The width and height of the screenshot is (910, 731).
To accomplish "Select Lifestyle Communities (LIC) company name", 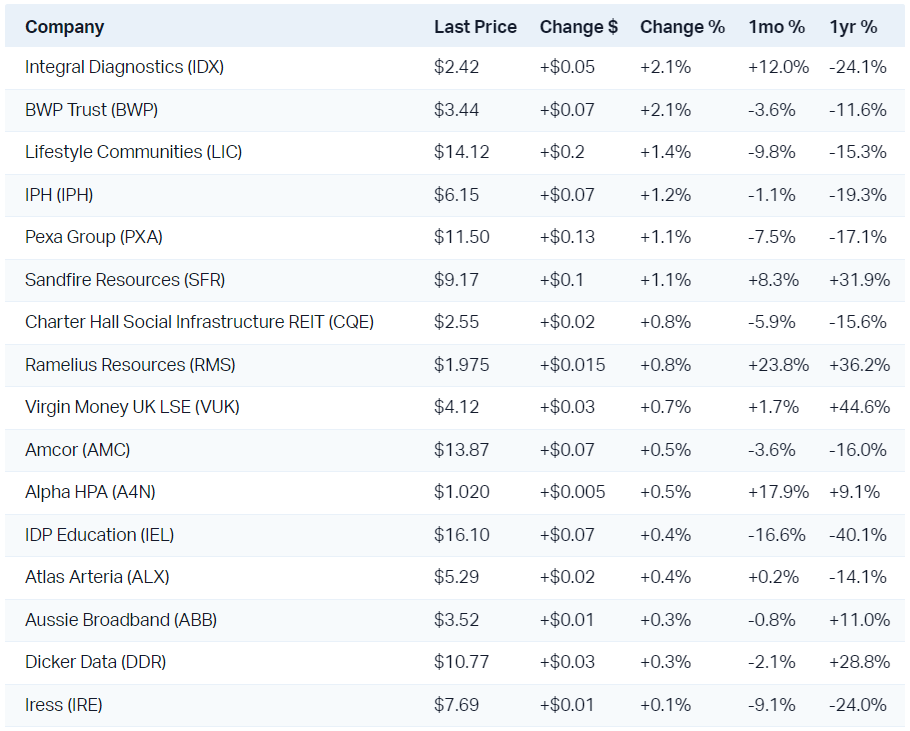I will 133,152.
